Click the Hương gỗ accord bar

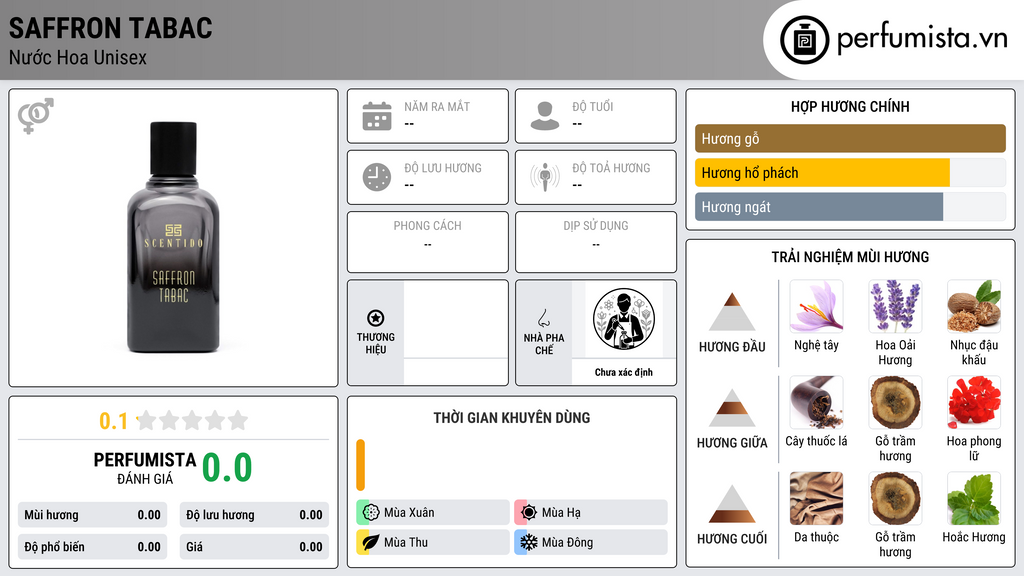[x=850, y=138]
